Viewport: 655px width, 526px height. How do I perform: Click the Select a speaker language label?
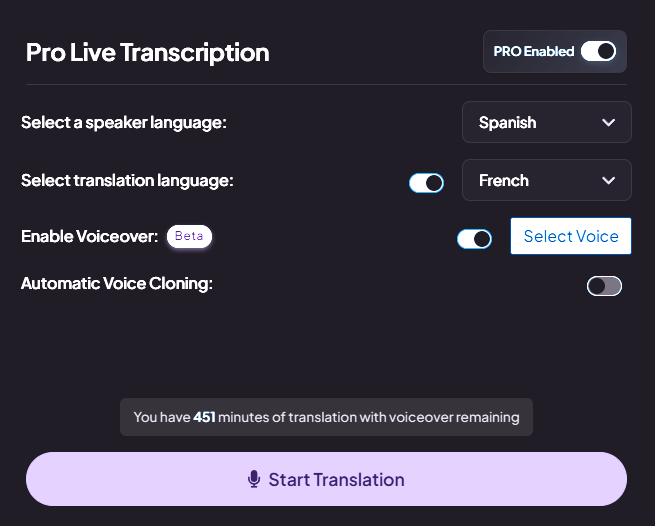[x=124, y=123]
